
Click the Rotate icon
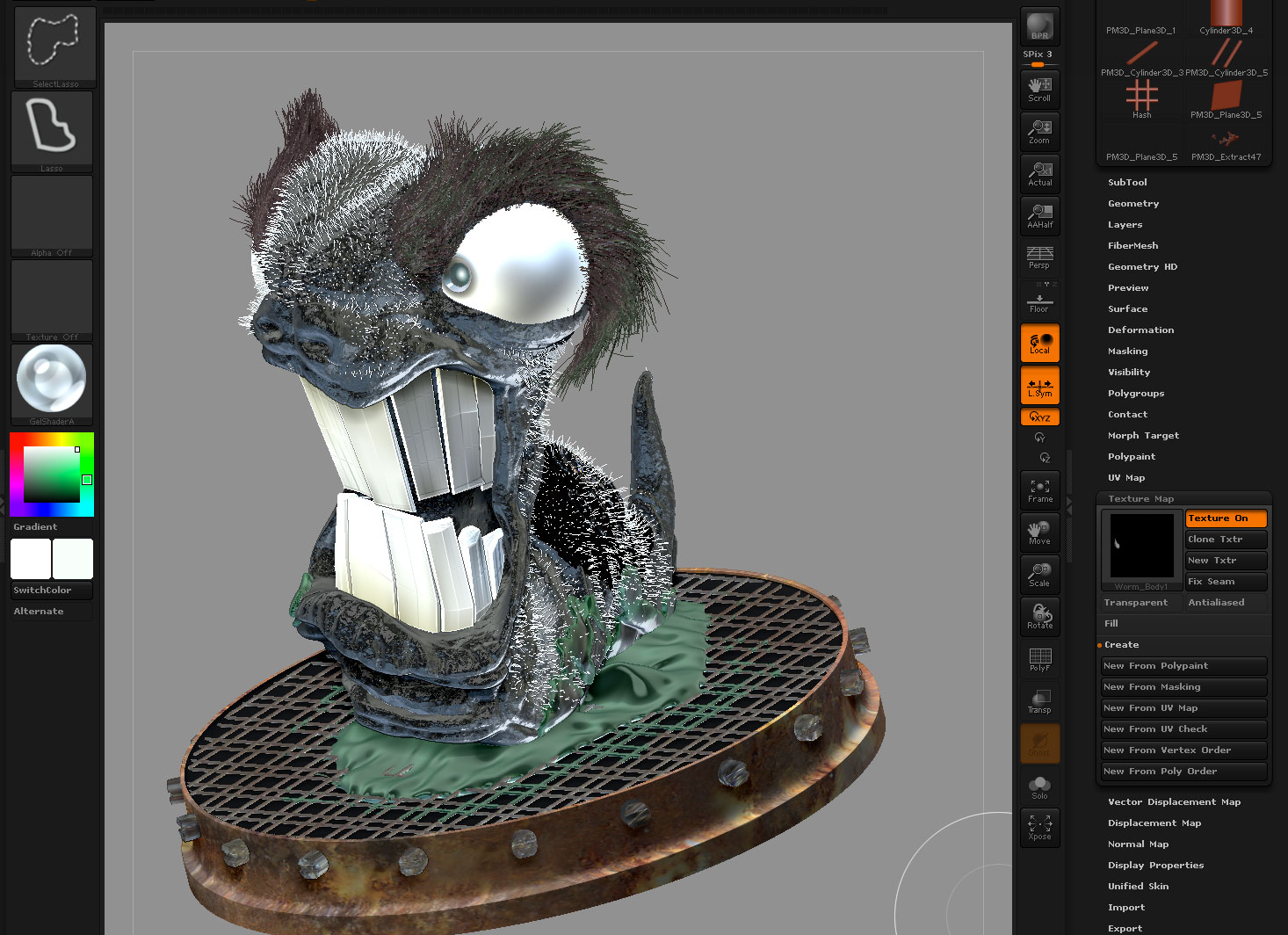tap(1039, 616)
